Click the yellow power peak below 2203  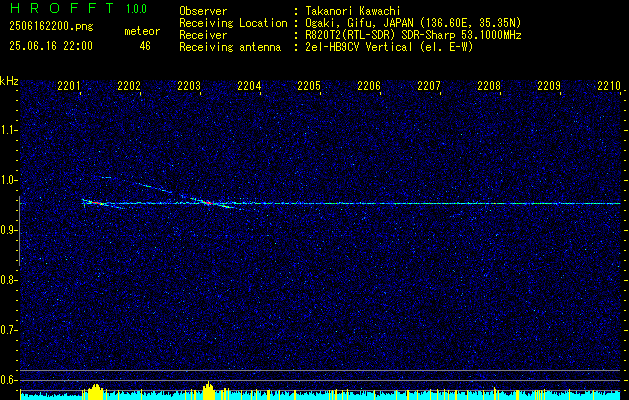208,391
